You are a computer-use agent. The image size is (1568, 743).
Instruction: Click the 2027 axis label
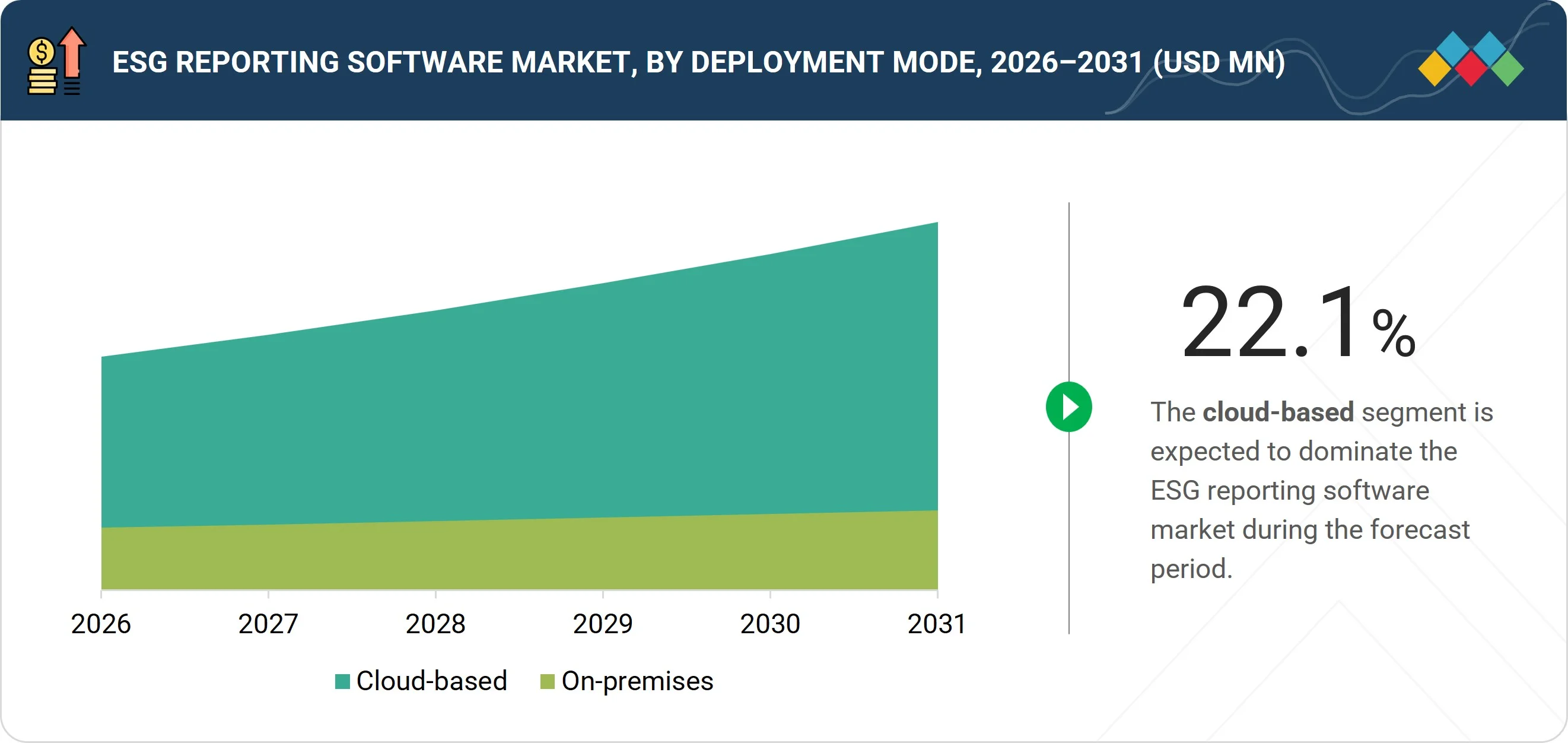(268, 624)
